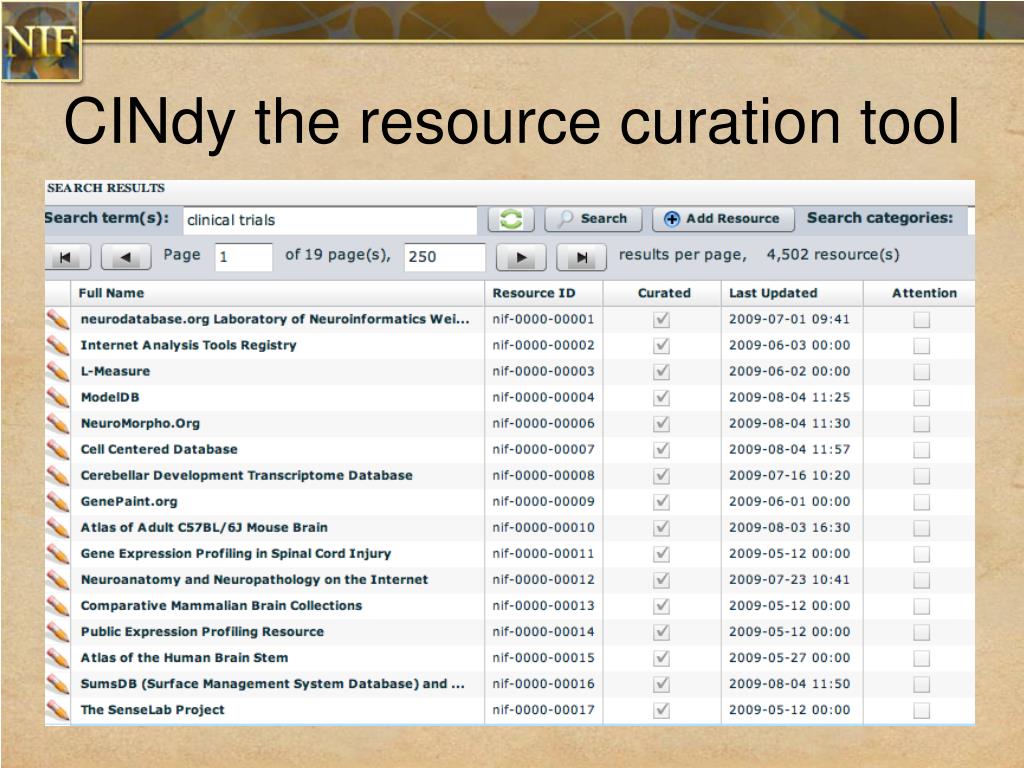Go to the previous results page
Image resolution: width=1024 pixels, height=768 pixels.
126,257
